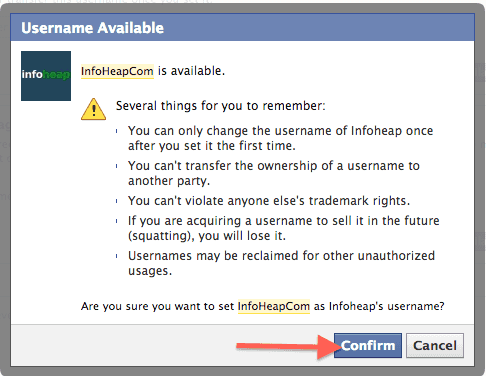Click the infoheap logo thumbnail
Image resolution: width=486 pixels, height=376 pixels.
click(46, 76)
